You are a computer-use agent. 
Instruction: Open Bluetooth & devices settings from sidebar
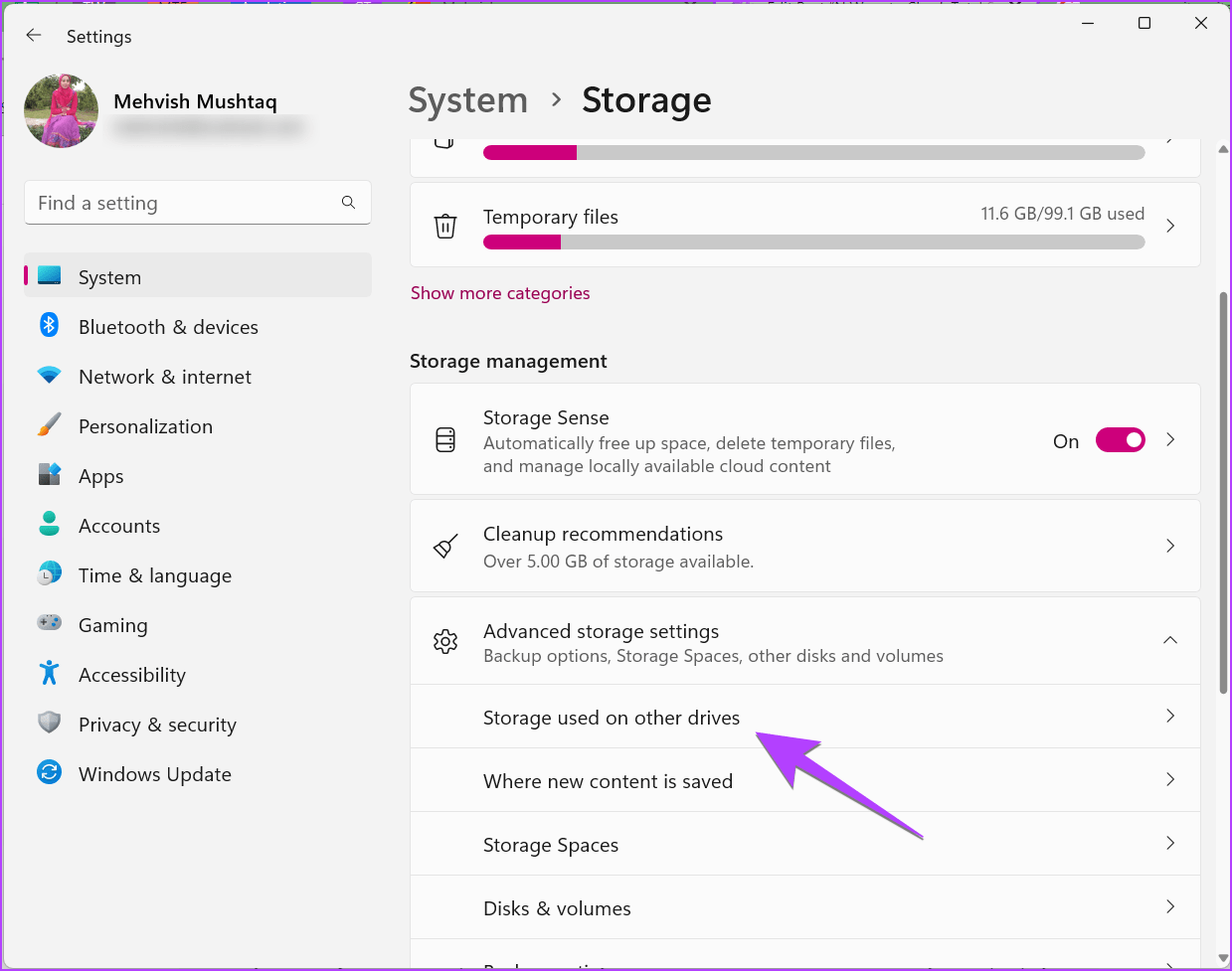click(168, 326)
